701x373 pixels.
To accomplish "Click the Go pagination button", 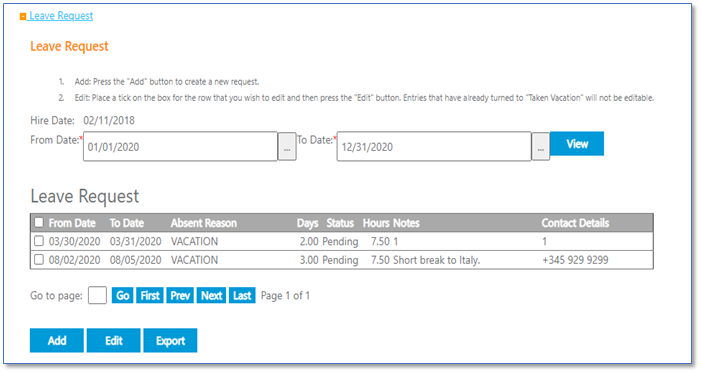I will coord(122,295).
